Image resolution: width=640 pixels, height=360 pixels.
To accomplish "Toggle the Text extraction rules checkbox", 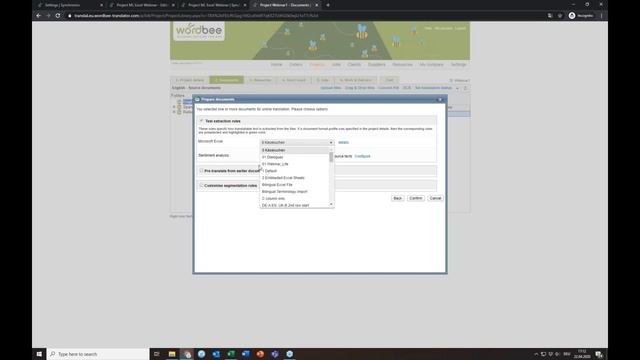I will pos(201,121).
